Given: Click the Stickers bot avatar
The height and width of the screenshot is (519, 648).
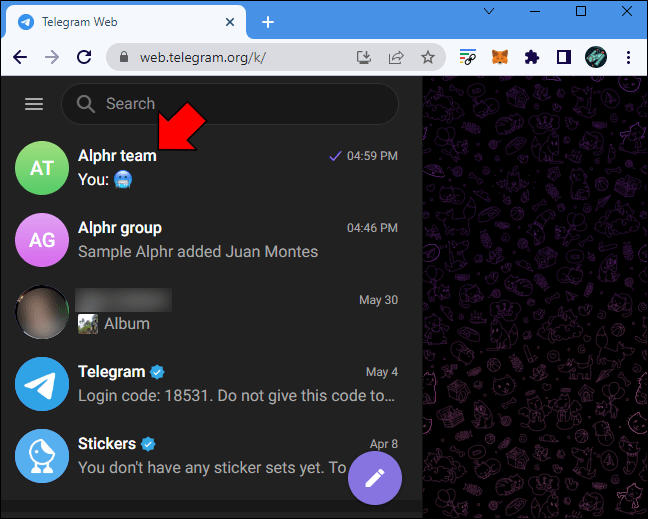Looking at the screenshot, I should [42, 456].
